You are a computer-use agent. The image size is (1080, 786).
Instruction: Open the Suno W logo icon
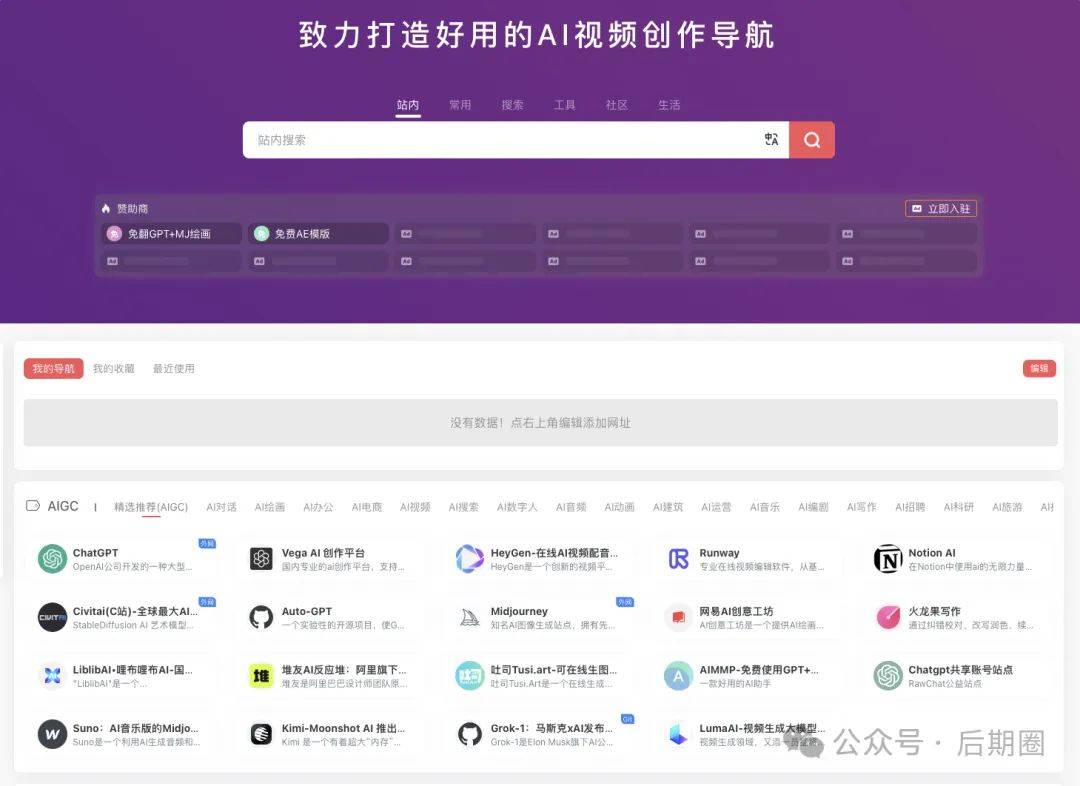[x=52, y=734]
